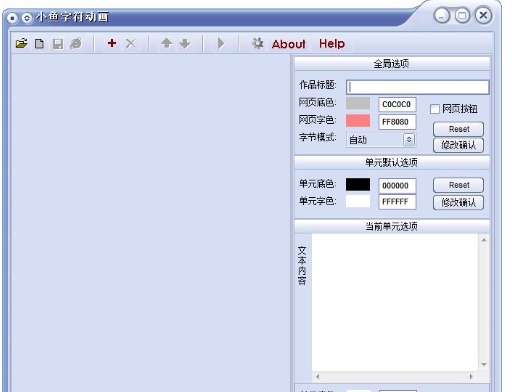Image resolution: width=512 pixels, height=392 pixels.
Task: Click Reset in 单元默认选项 section
Action: coord(458,185)
